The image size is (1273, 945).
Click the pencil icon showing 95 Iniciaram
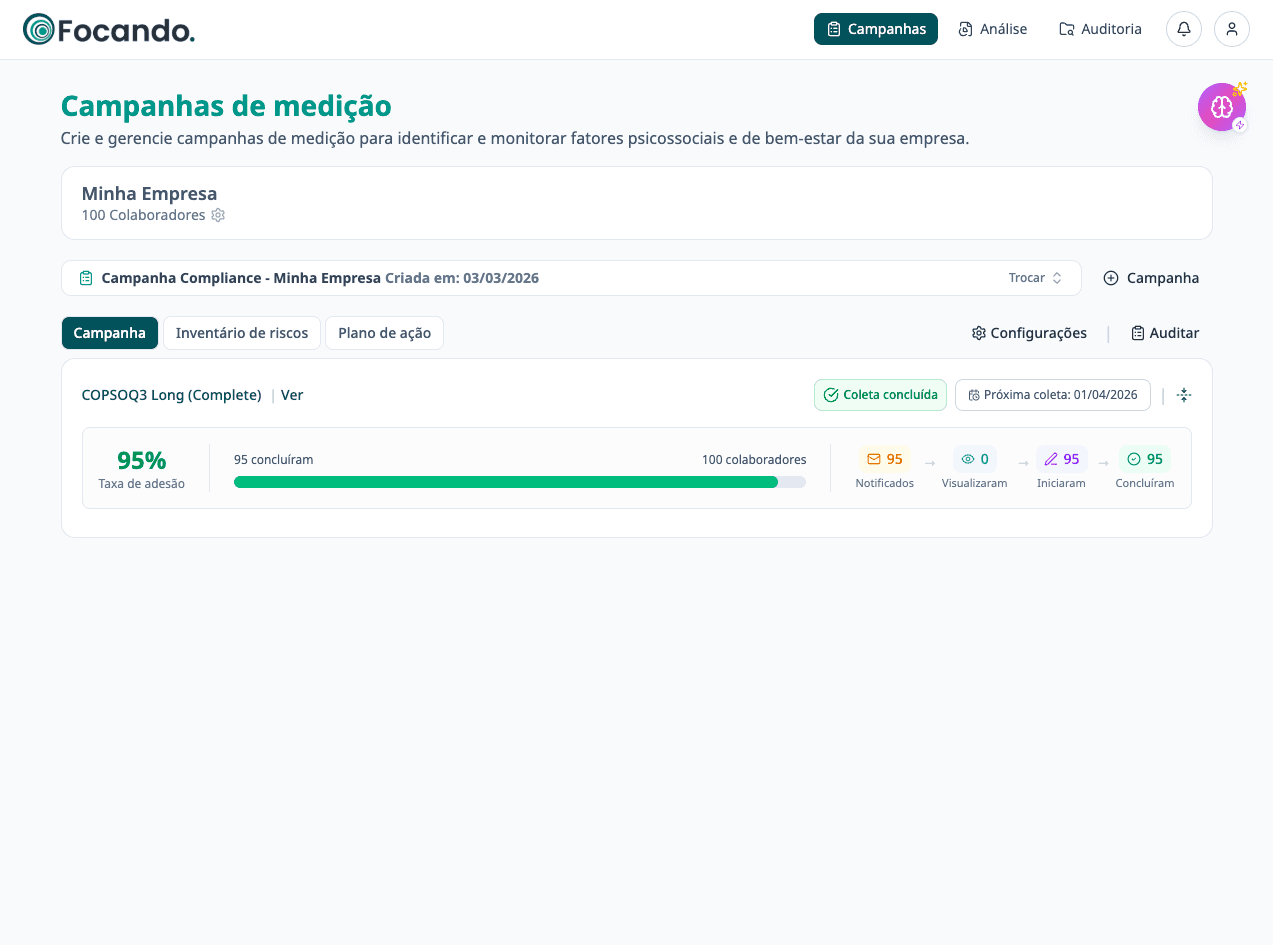pos(1062,458)
